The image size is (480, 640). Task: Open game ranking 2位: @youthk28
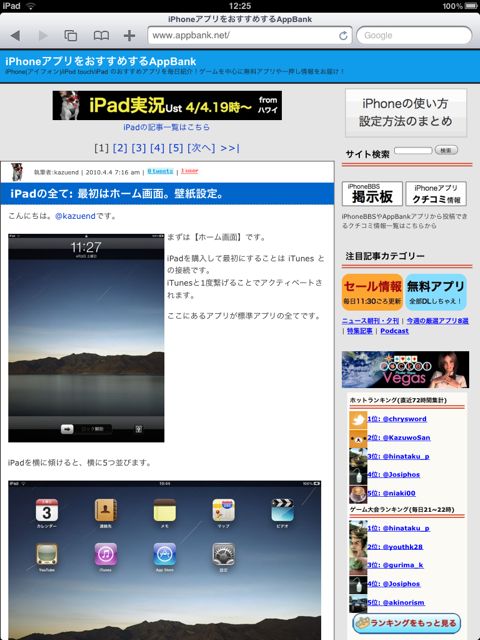[395, 547]
